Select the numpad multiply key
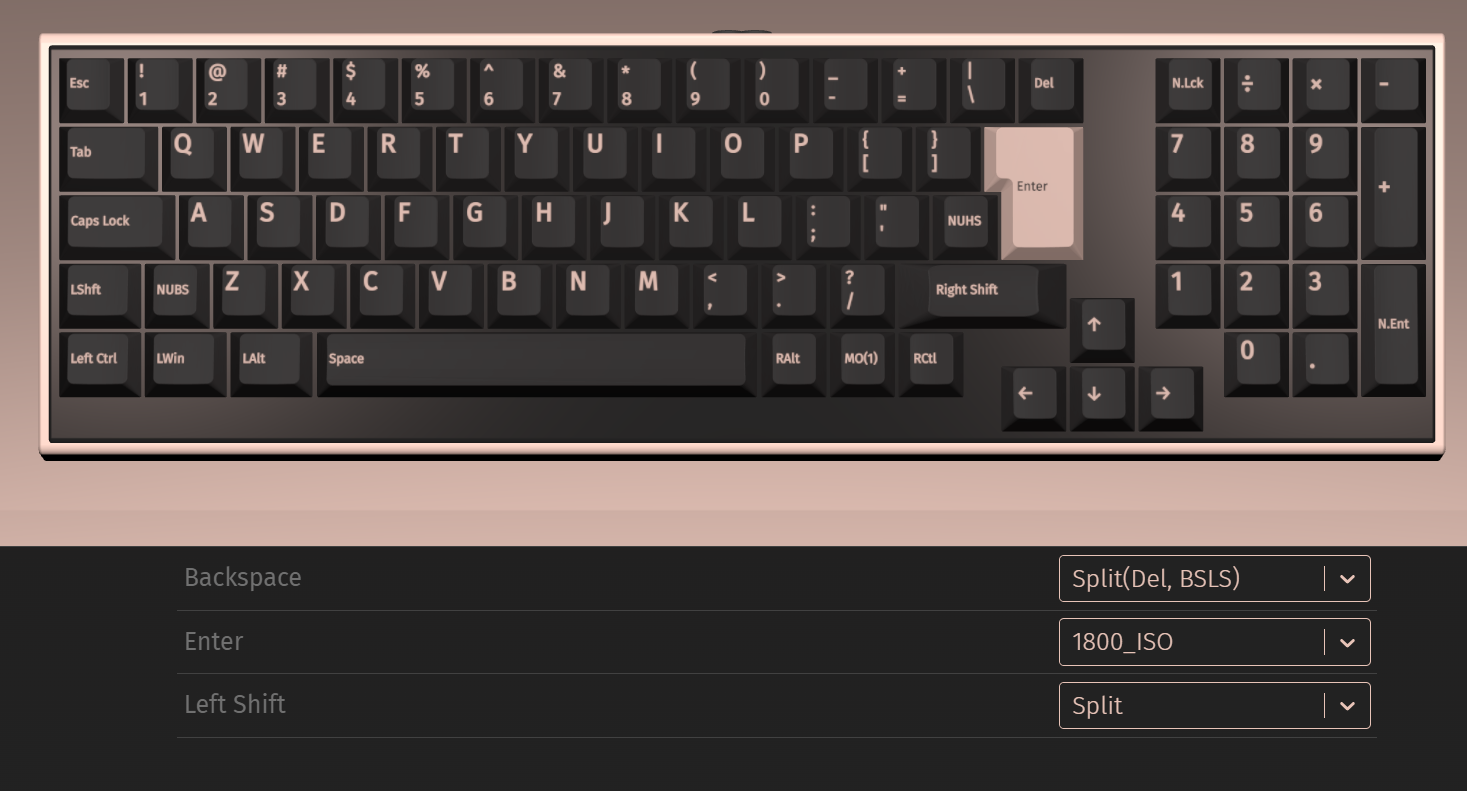Screen dimensions: 1467x791 (x=1325, y=90)
